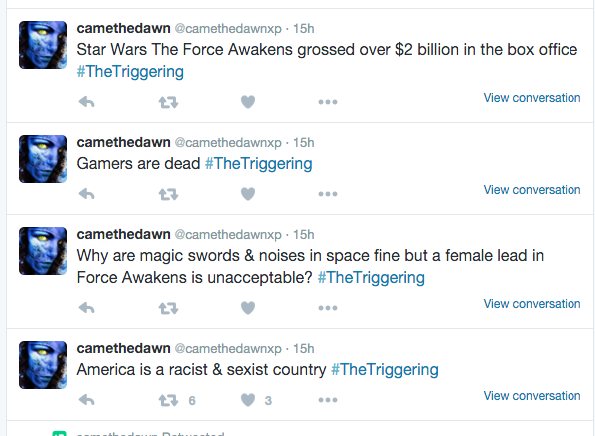595x436 pixels.
Task: Open #TheTriggering hashtag in 'Gamers are dead' tweet
Action: [258, 164]
